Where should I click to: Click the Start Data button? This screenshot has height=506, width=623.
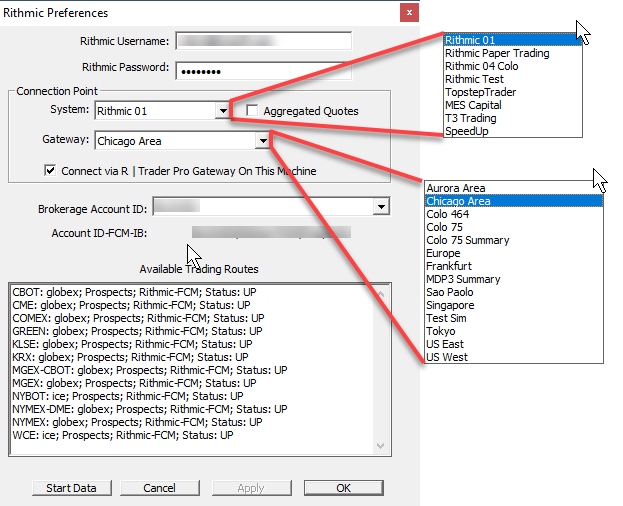coord(71,488)
